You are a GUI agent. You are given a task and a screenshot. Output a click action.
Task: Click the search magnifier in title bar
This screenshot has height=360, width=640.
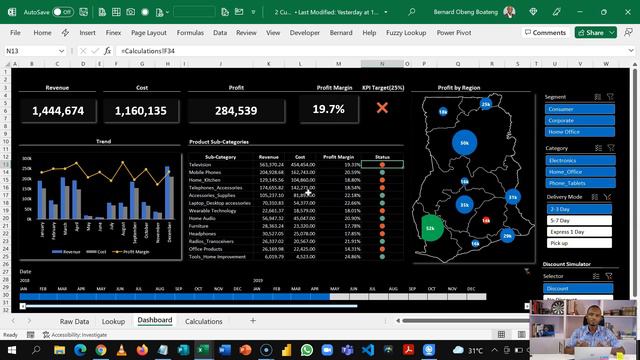(411, 12)
